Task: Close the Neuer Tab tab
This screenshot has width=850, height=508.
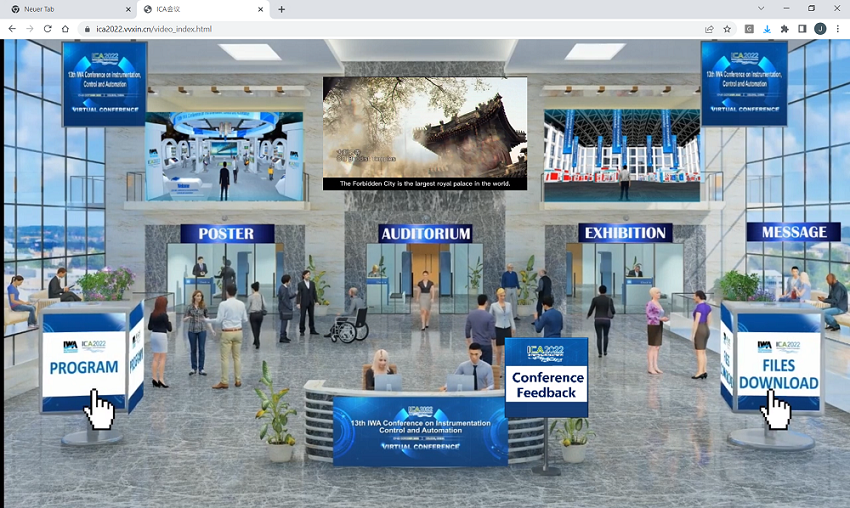Action: (128, 9)
